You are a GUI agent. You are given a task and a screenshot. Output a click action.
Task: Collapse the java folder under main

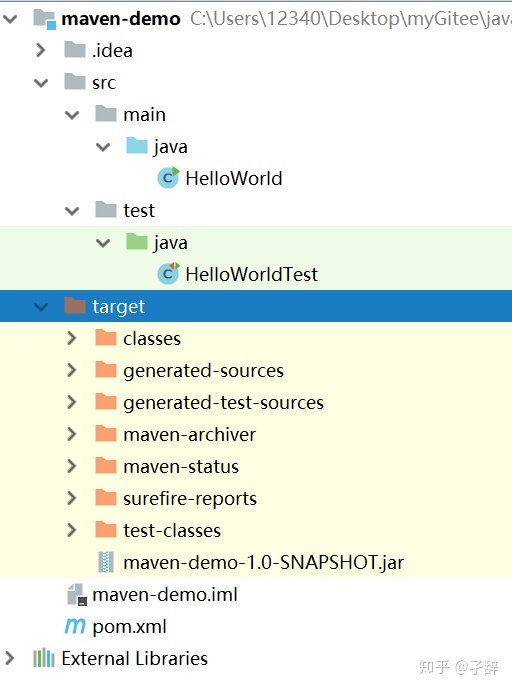click(103, 147)
